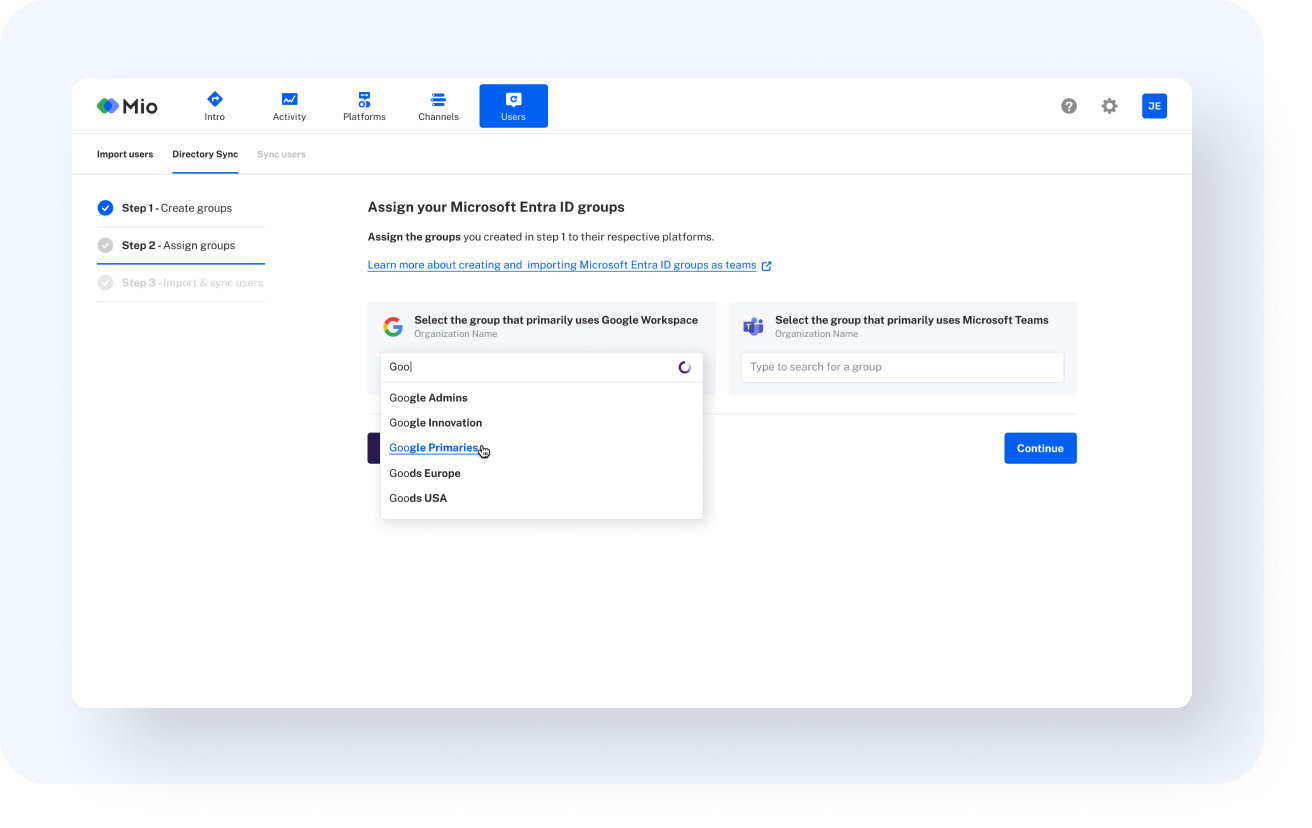Screen dimensions: 1312x828
Task: Open the Activity section
Action: [x=289, y=106]
